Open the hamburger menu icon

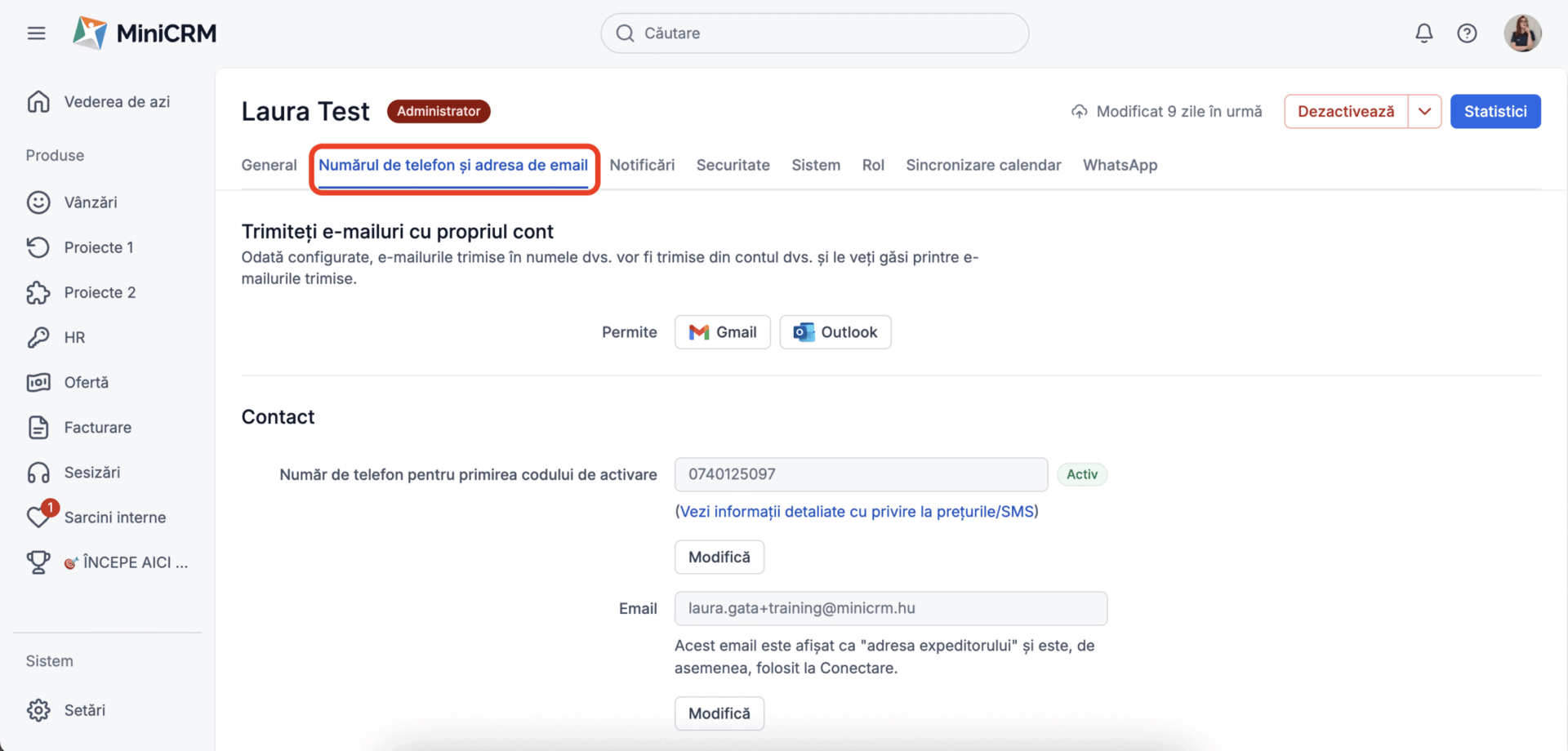click(36, 33)
